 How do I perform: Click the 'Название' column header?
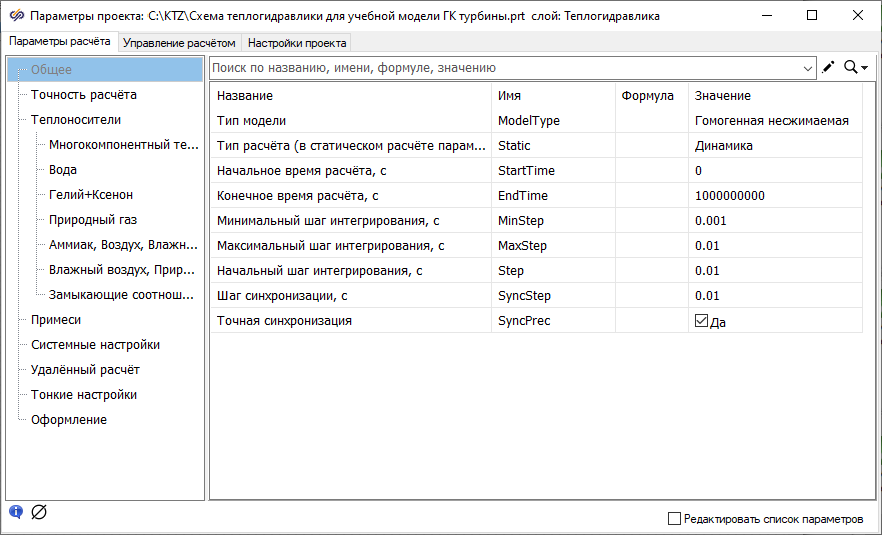[x=245, y=96]
